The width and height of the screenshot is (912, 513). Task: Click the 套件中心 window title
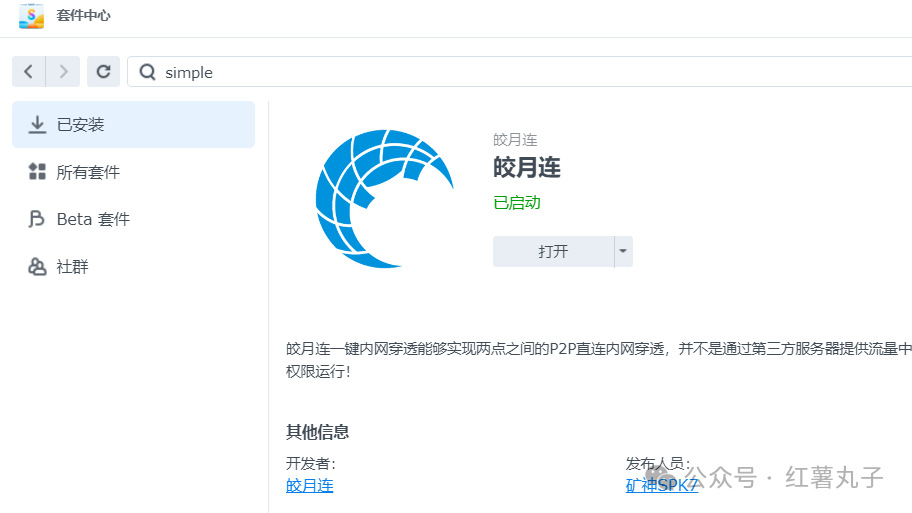click(83, 16)
